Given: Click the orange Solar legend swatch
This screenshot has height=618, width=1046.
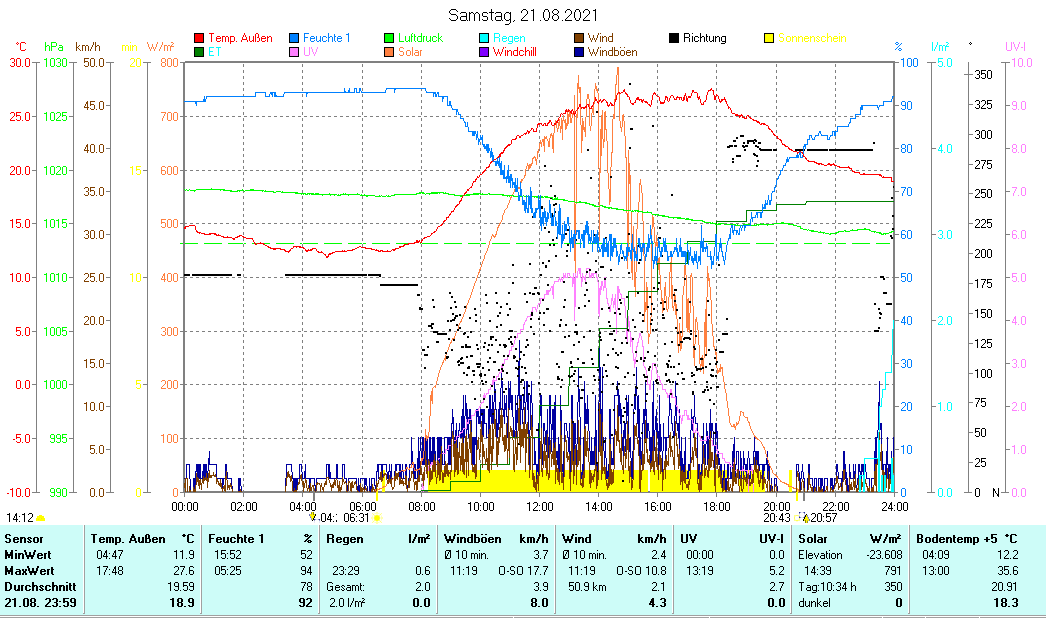Looking at the screenshot, I should click(x=389, y=52).
